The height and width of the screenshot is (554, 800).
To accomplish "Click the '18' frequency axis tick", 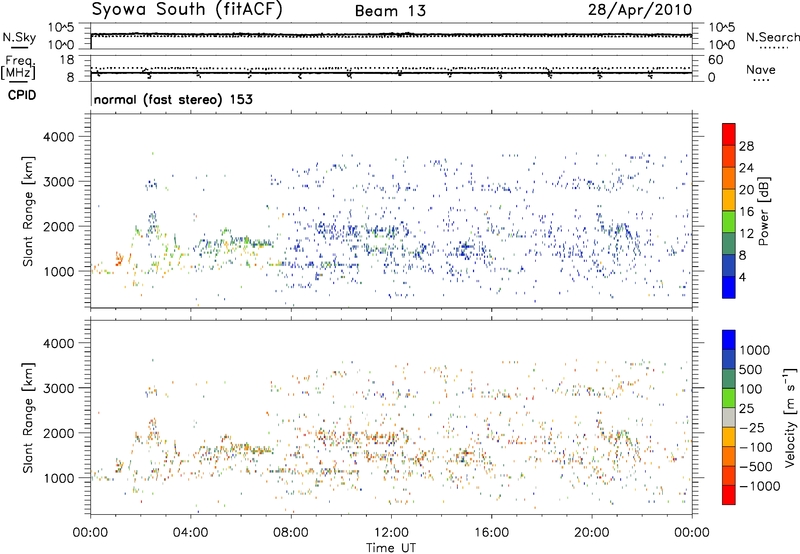I will point(67,59).
